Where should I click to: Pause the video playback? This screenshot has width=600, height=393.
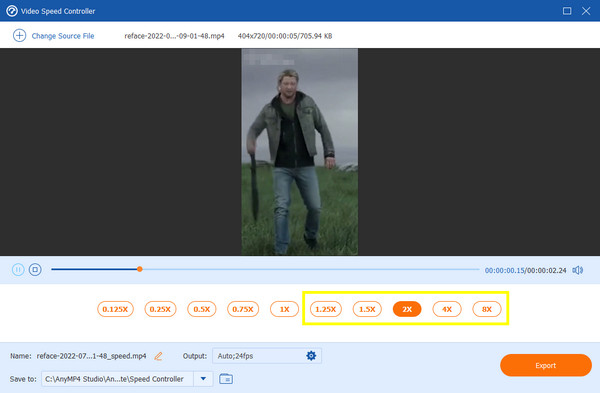[x=18, y=270]
